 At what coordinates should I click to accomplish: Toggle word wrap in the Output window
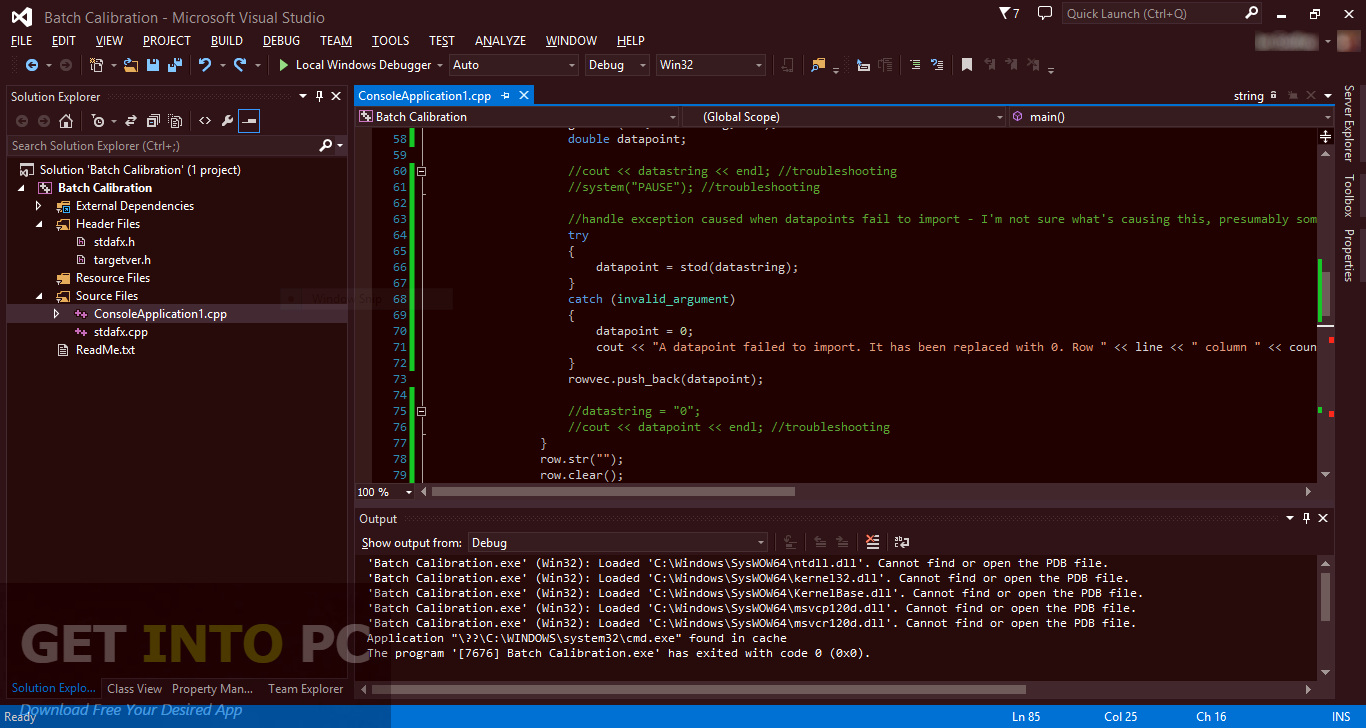[901, 542]
